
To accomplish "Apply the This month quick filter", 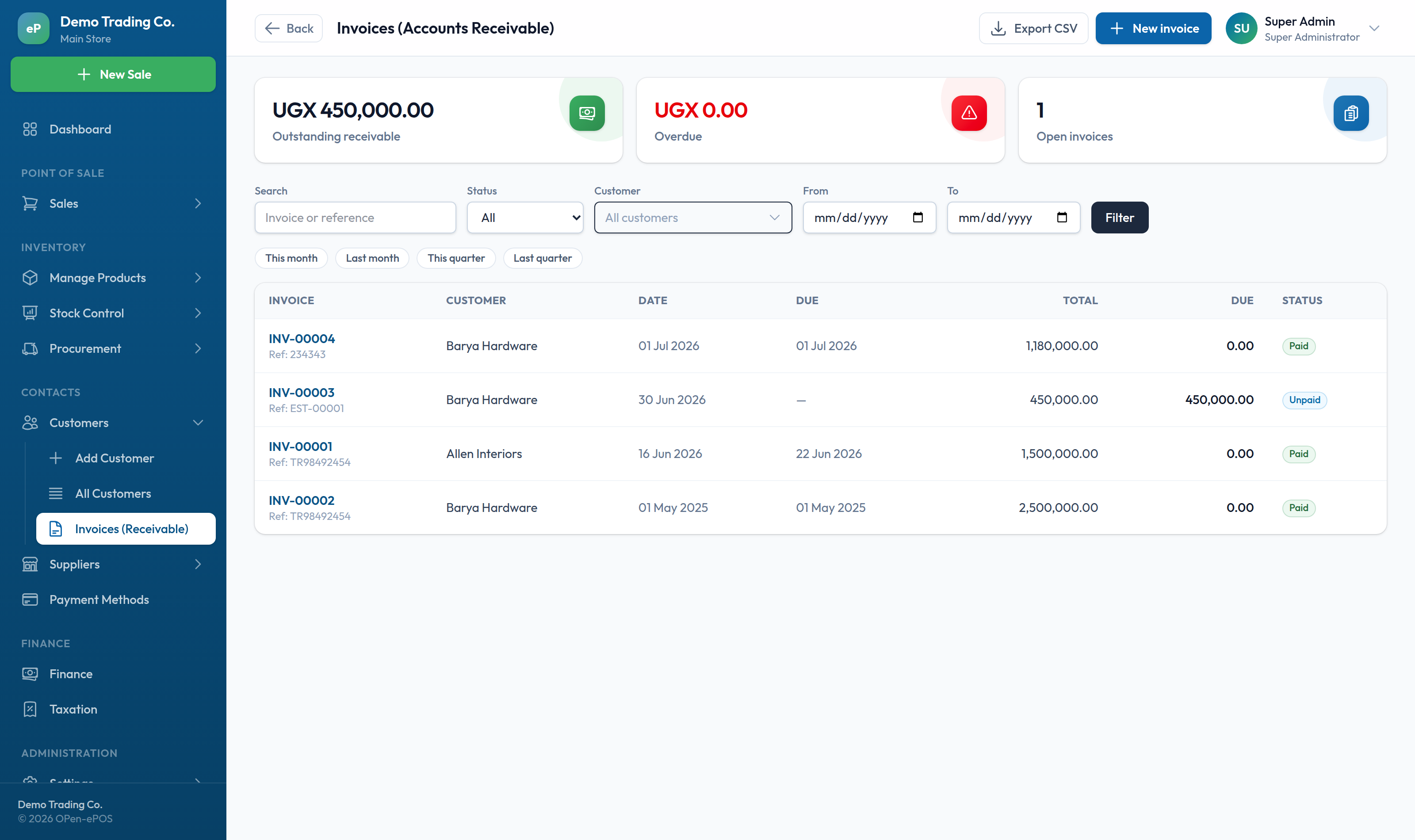I will (291, 258).
